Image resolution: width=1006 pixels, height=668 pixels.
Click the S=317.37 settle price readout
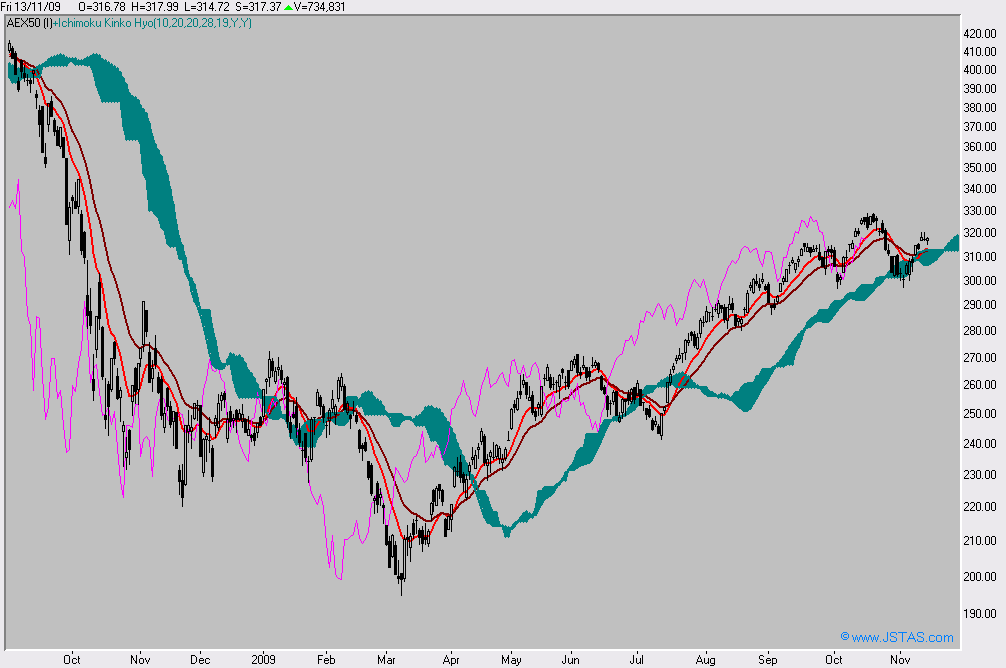coord(266,7)
